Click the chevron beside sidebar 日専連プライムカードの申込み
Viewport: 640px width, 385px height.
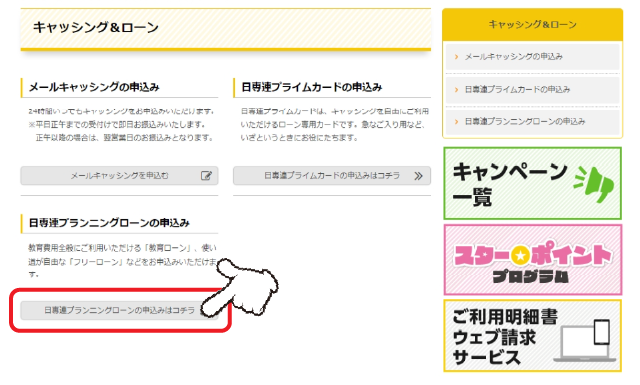pyautogui.click(x=456, y=89)
